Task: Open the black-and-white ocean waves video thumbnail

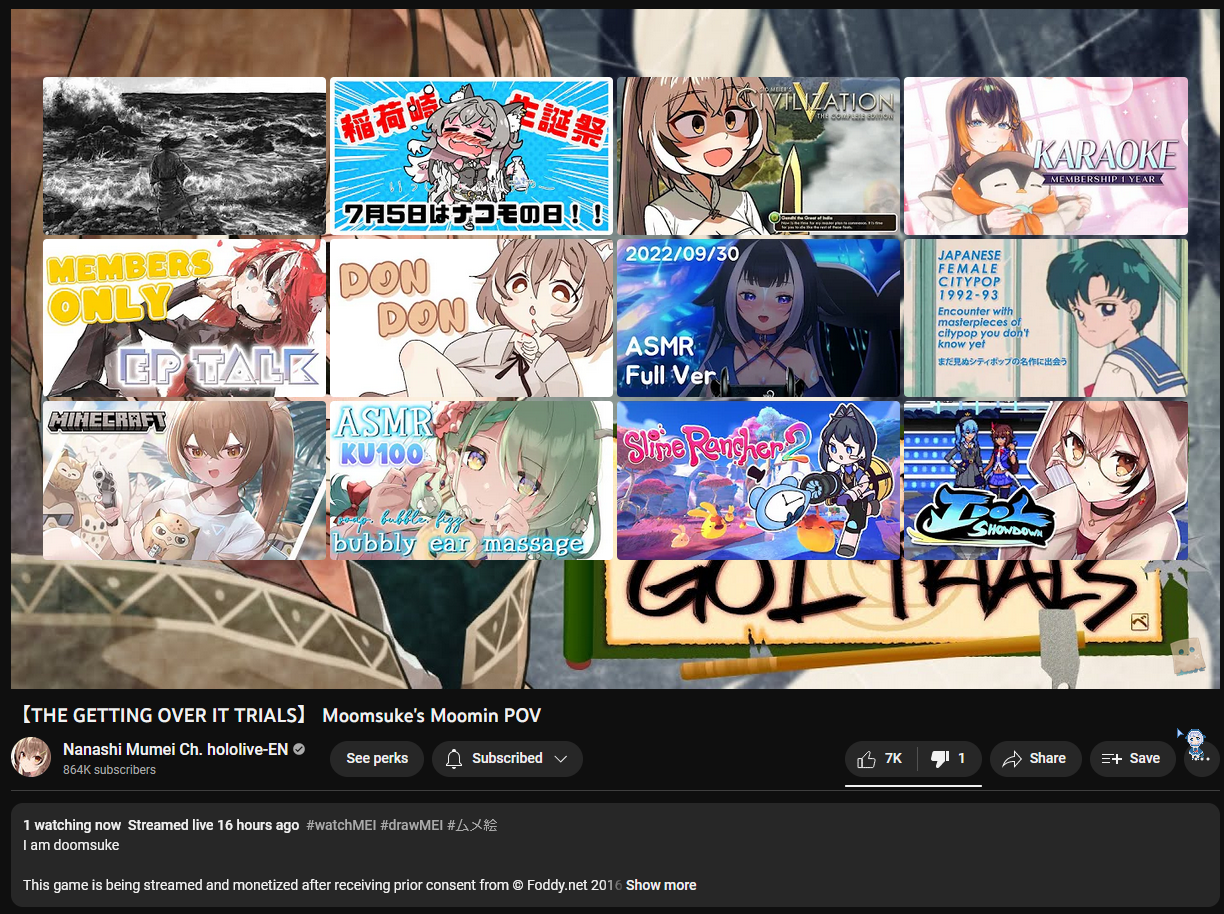Action: click(184, 156)
